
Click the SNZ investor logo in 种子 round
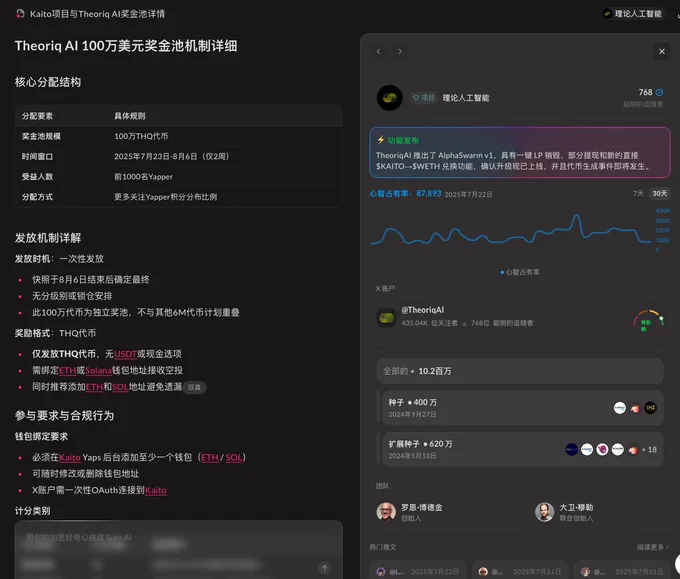pos(650,408)
